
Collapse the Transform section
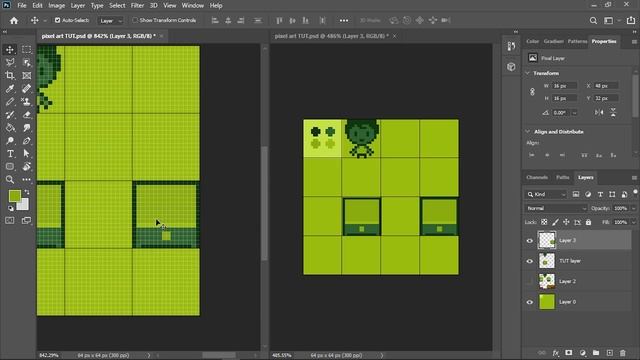point(527,73)
